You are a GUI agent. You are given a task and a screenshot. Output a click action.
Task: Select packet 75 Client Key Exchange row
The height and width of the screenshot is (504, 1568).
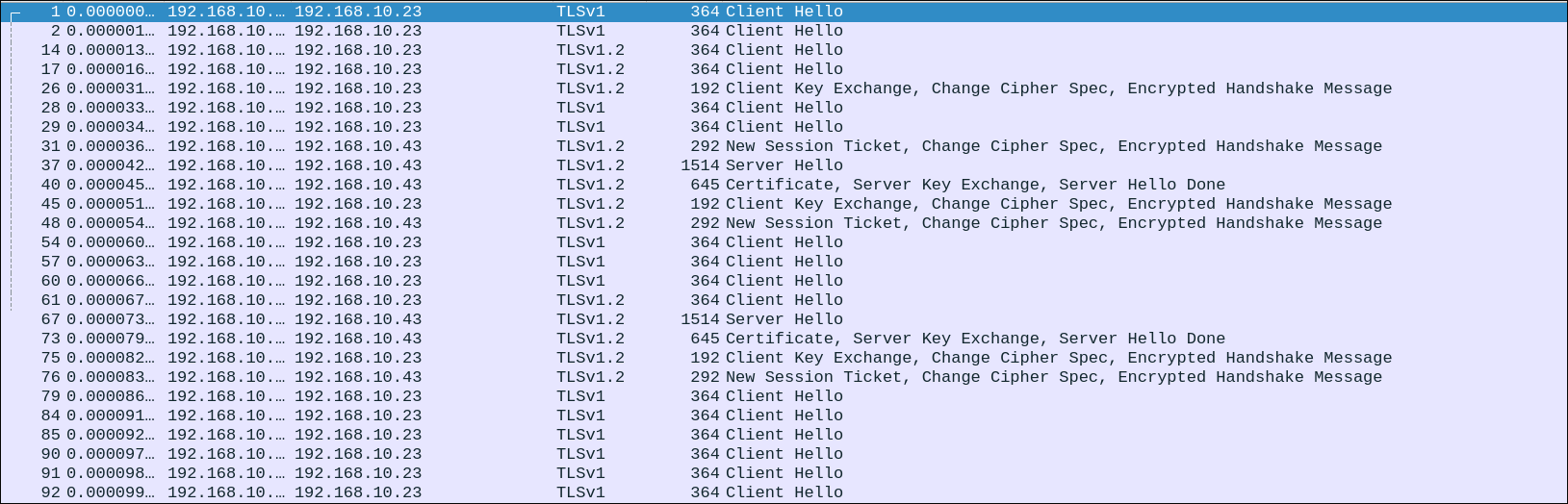coord(784,358)
